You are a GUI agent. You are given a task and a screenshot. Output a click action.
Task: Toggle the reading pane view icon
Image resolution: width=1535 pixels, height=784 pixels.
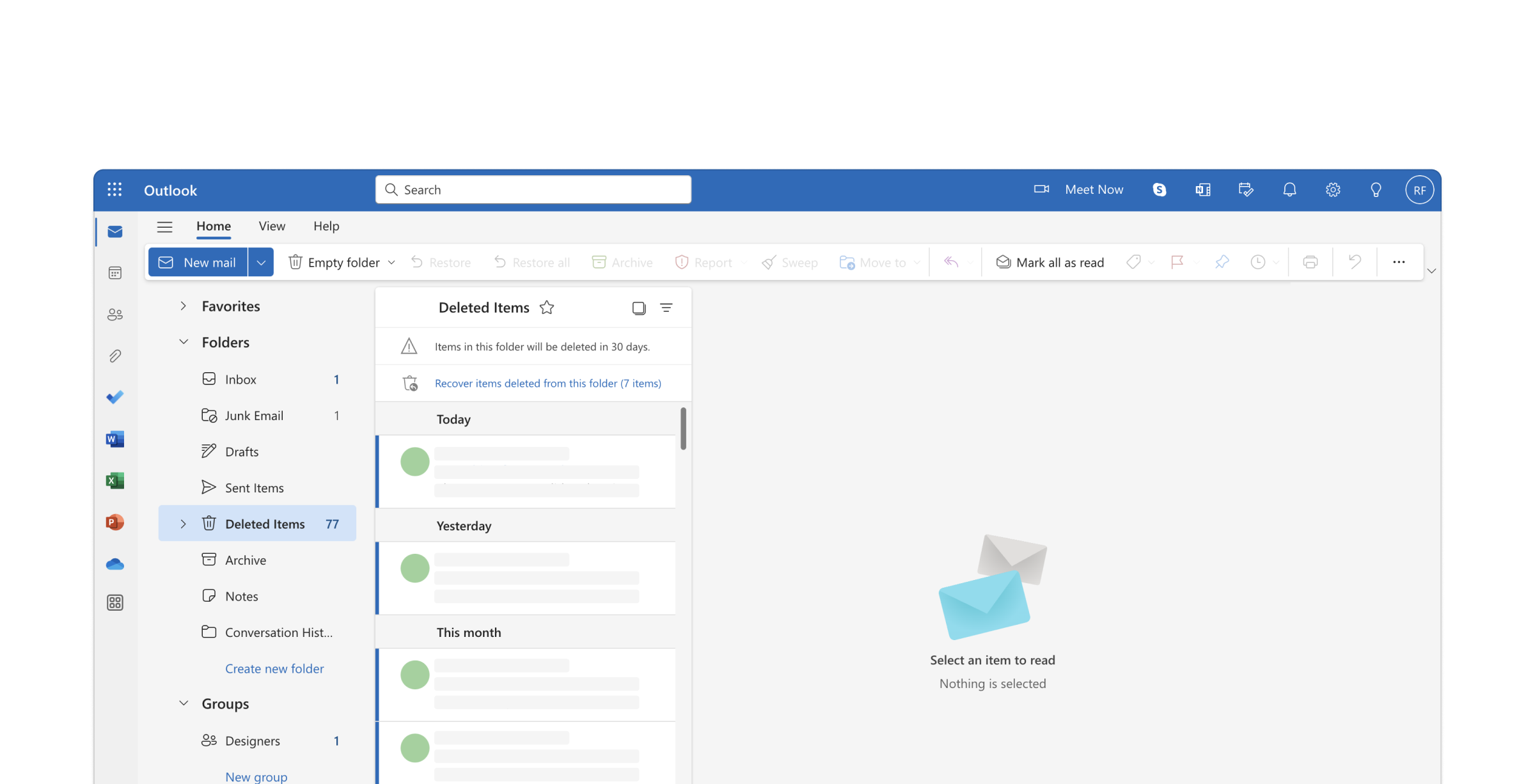(x=637, y=307)
